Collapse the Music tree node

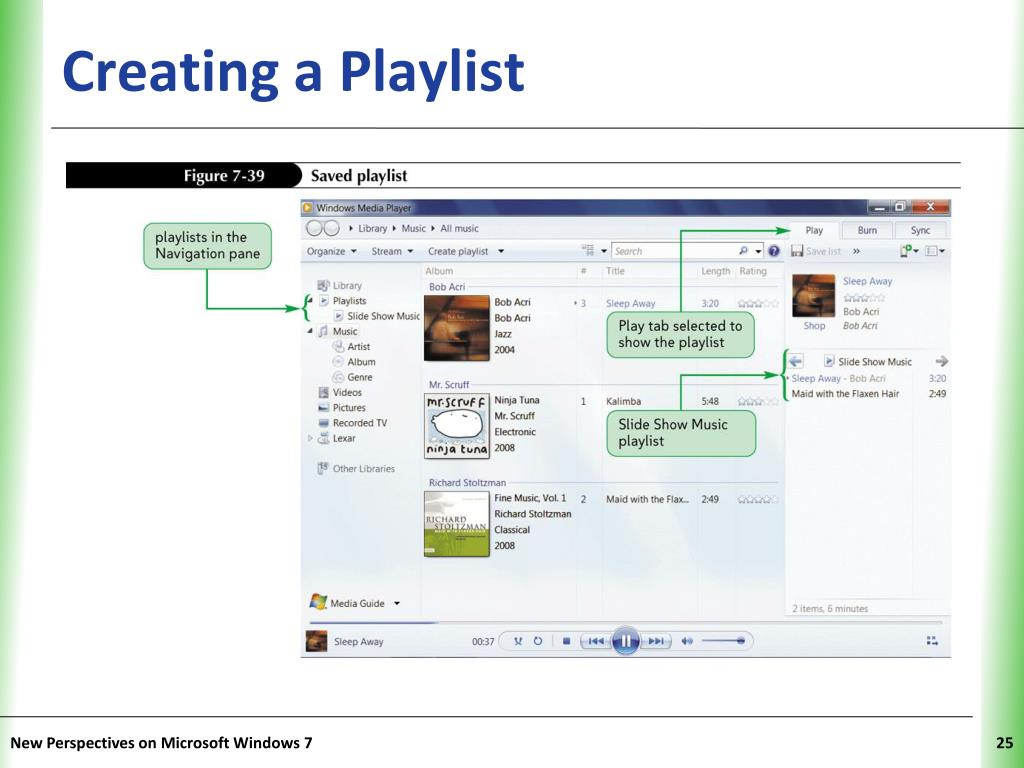tap(310, 331)
